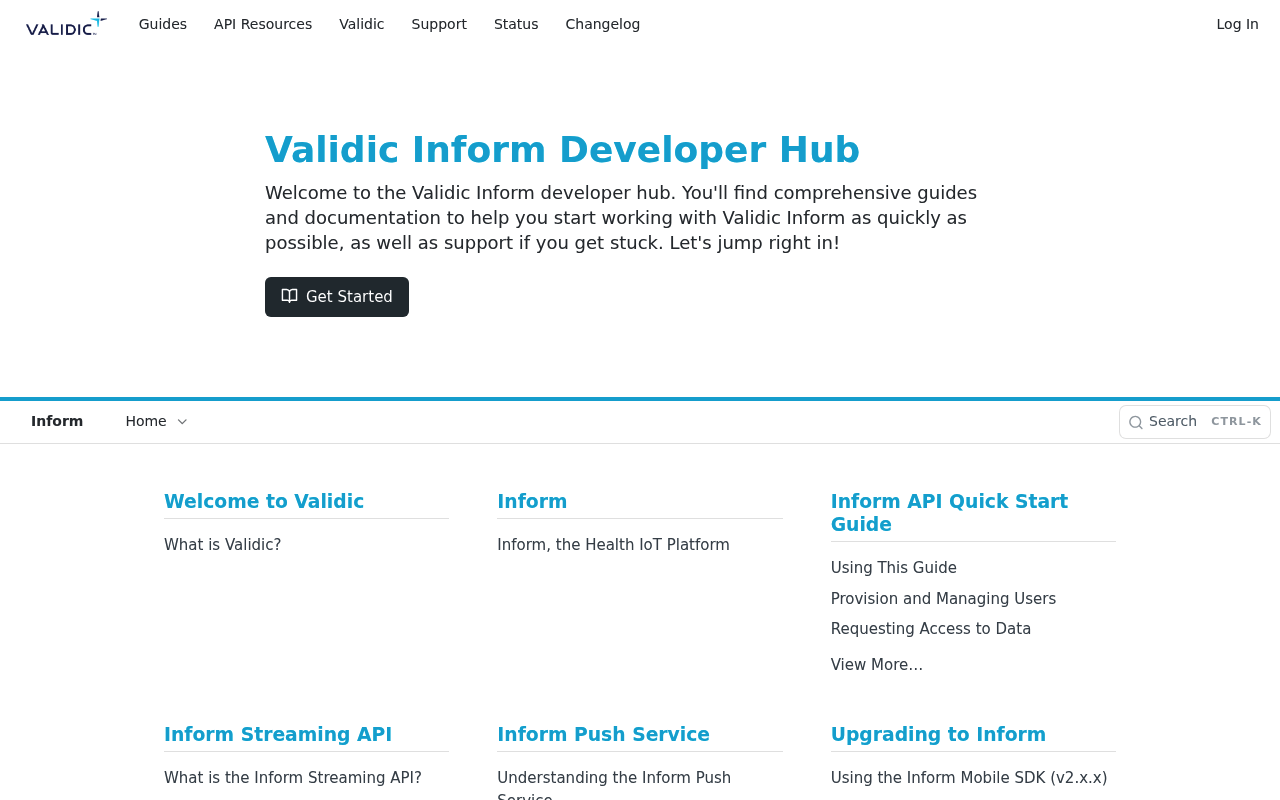1280x800 pixels.
Task: Click the CTRL-K shortcut hint
Action: tap(1236, 422)
